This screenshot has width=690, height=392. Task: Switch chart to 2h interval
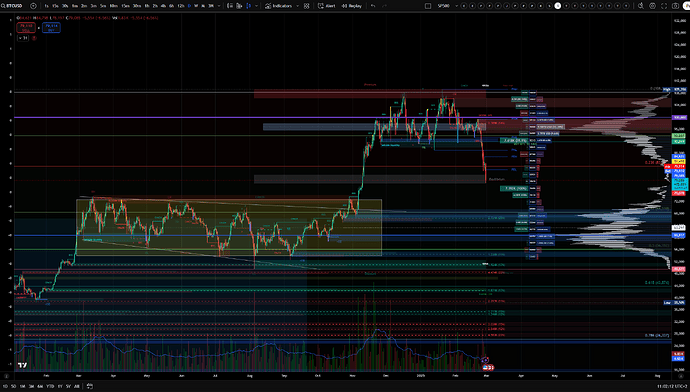(155, 6)
